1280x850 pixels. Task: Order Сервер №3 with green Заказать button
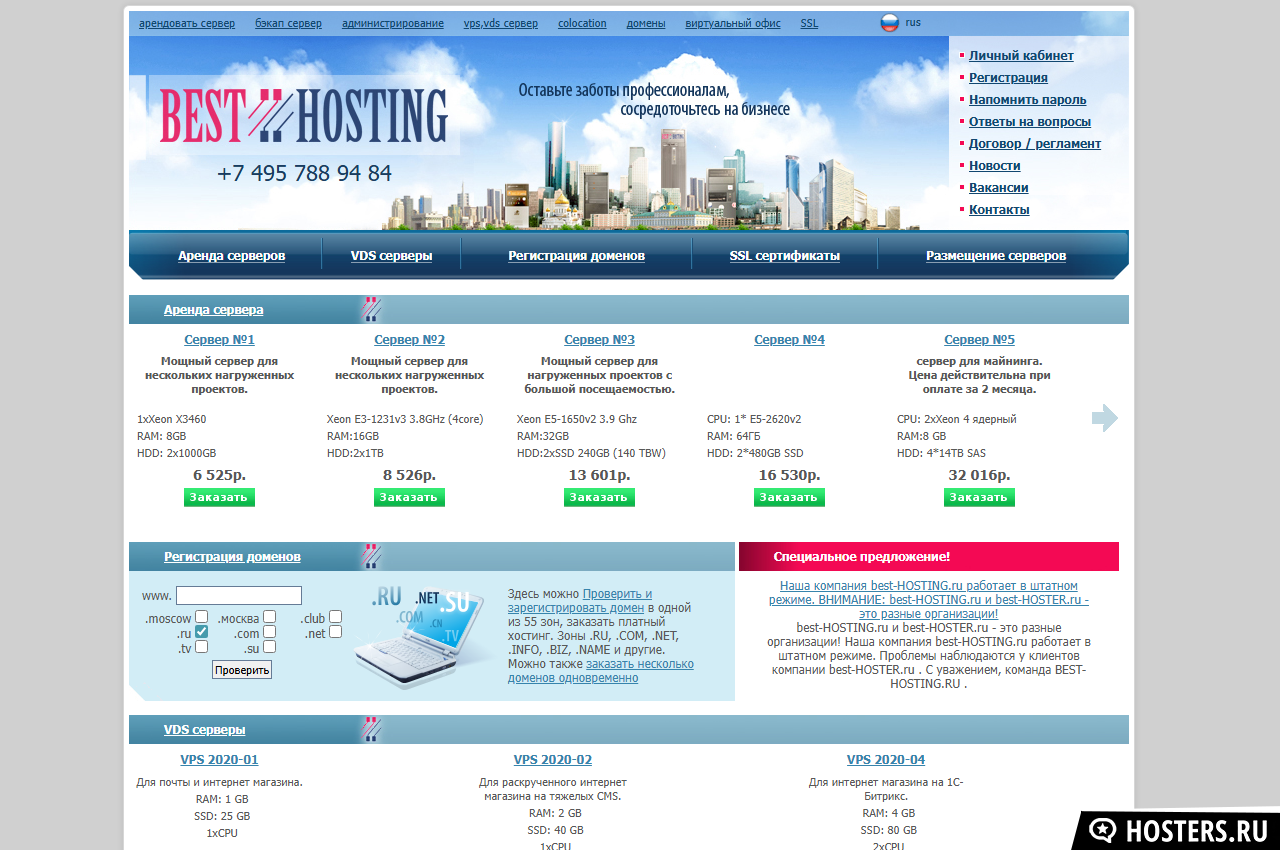click(599, 497)
